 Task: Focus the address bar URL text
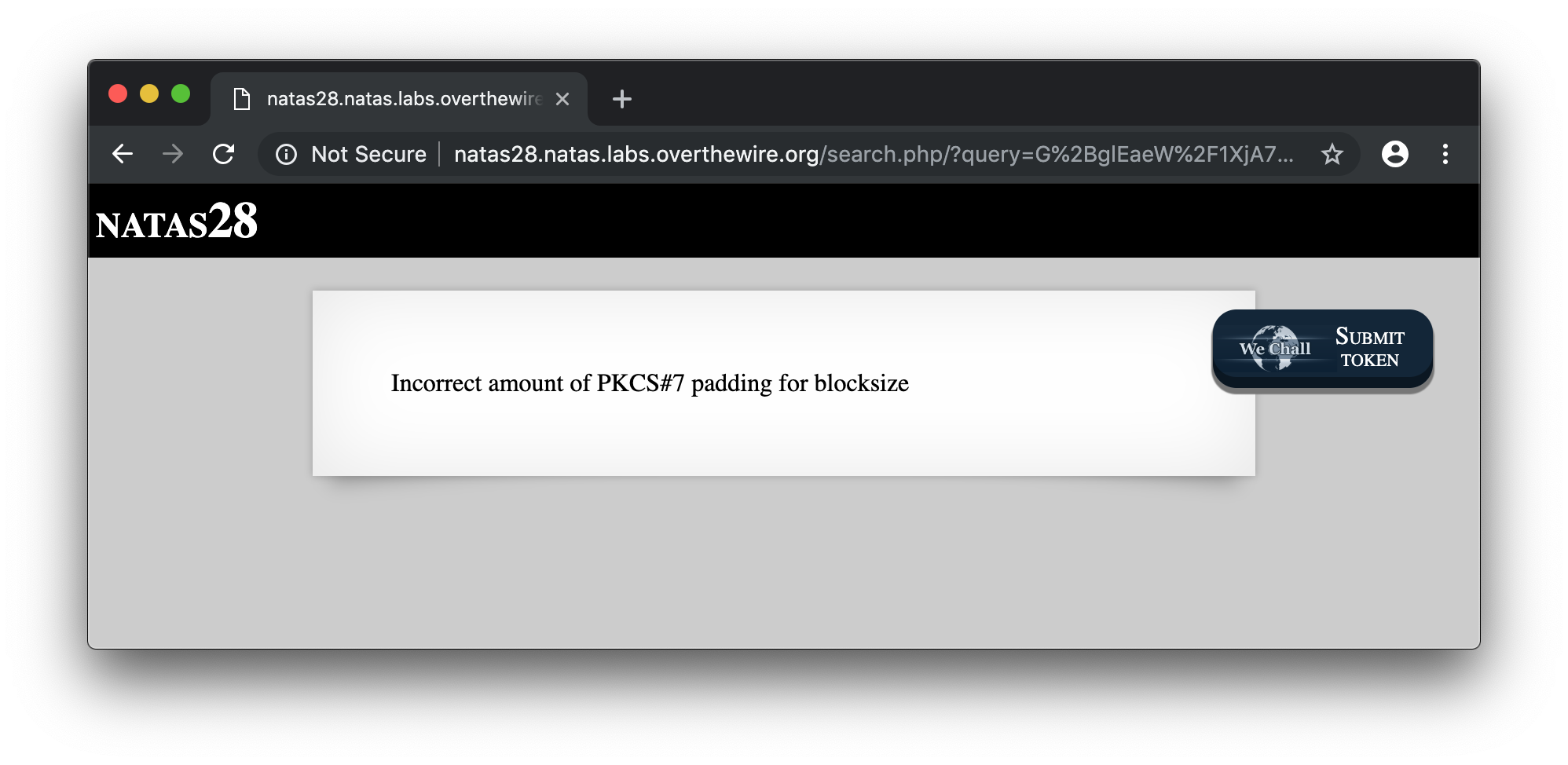(872, 154)
